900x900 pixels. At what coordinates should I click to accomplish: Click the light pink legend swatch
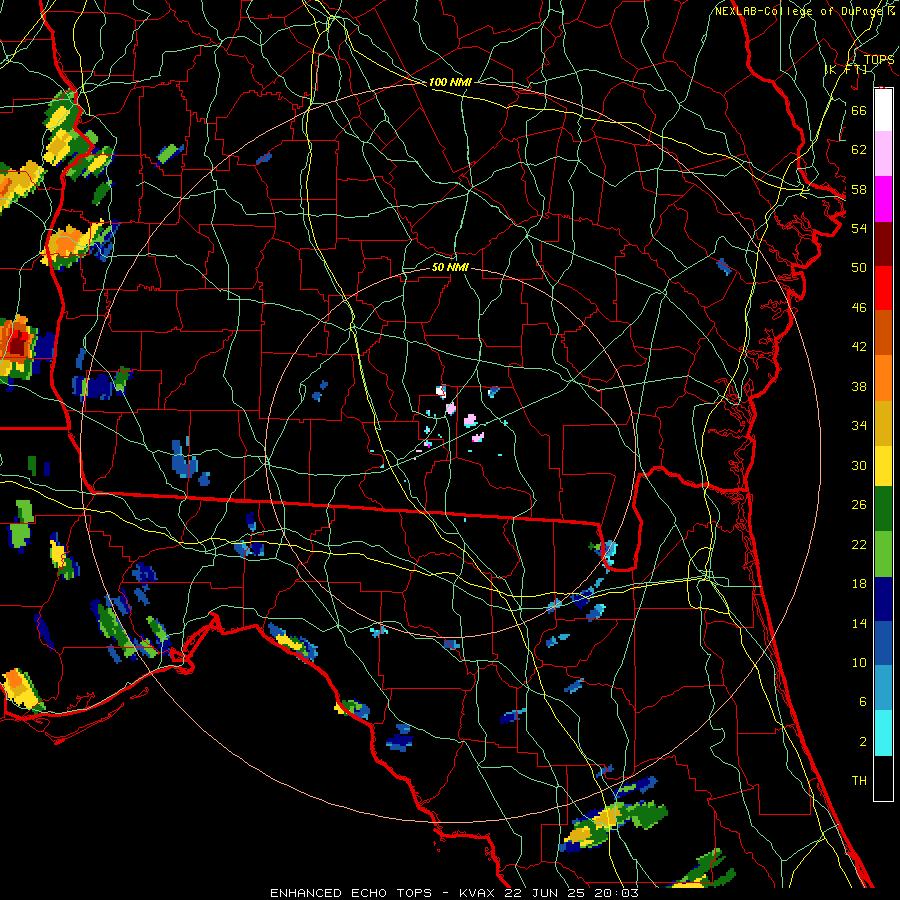tap(883, 154)
